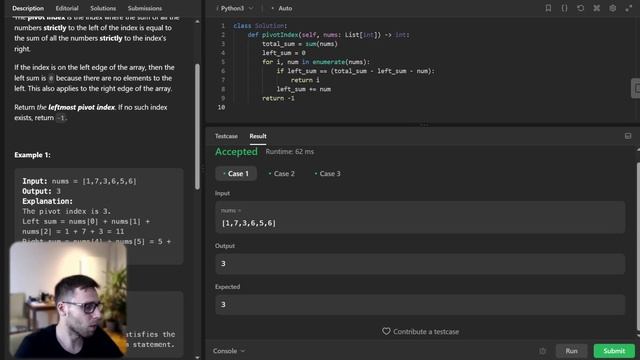Reset code with the revert icon
This screenshot has width=640, height=360.
click(580, 8)
